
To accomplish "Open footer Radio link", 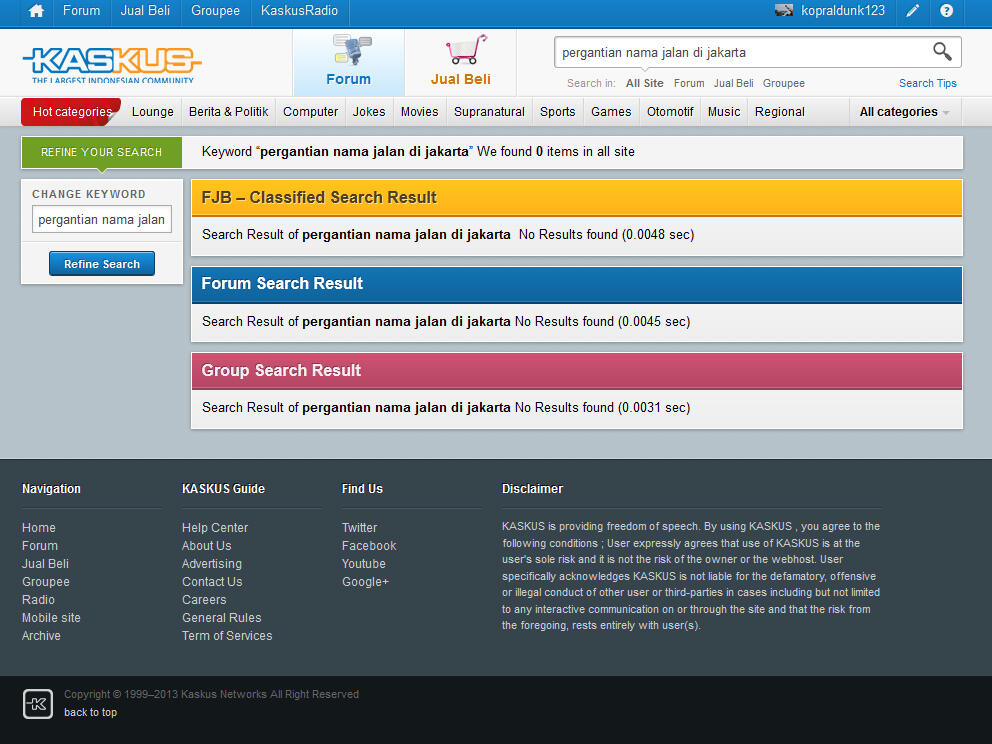I will tap(38, 600).
